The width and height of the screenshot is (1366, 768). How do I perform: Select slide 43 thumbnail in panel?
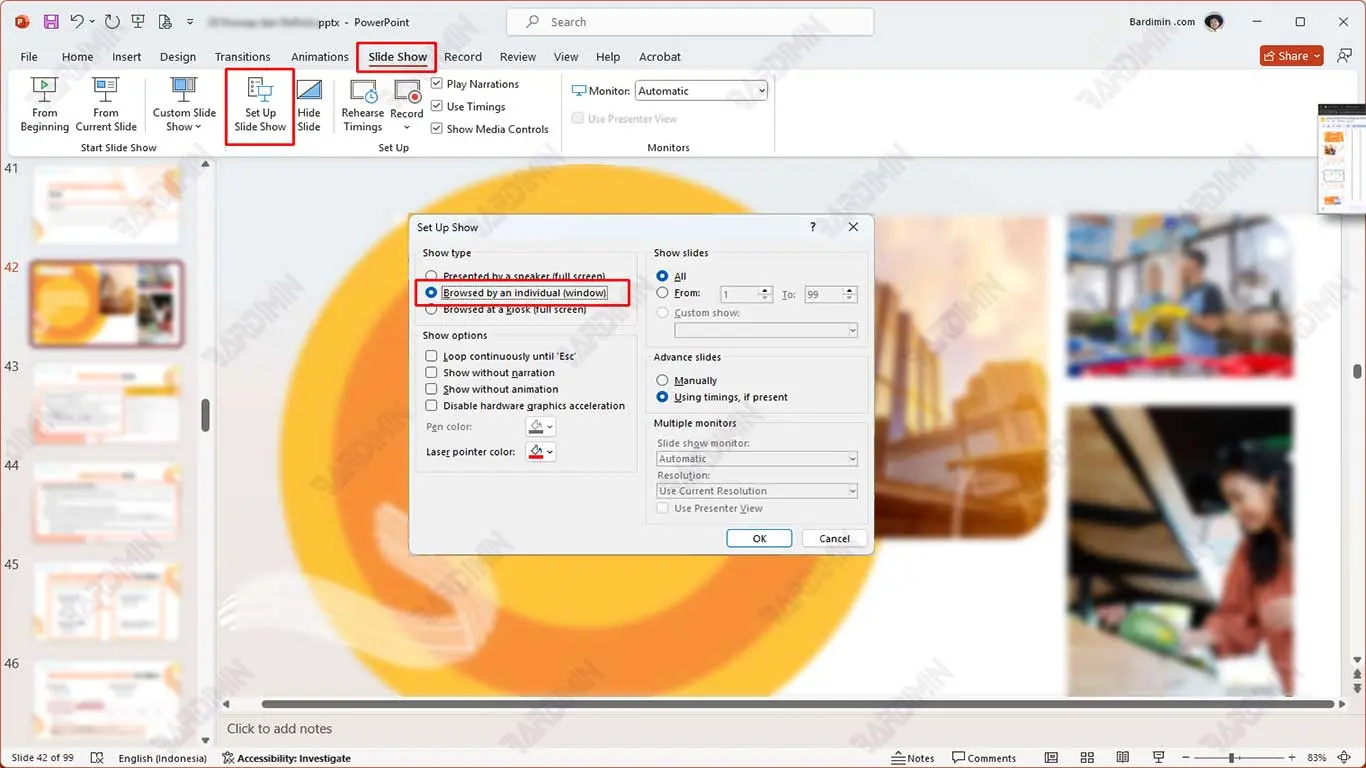pos(106,402)
